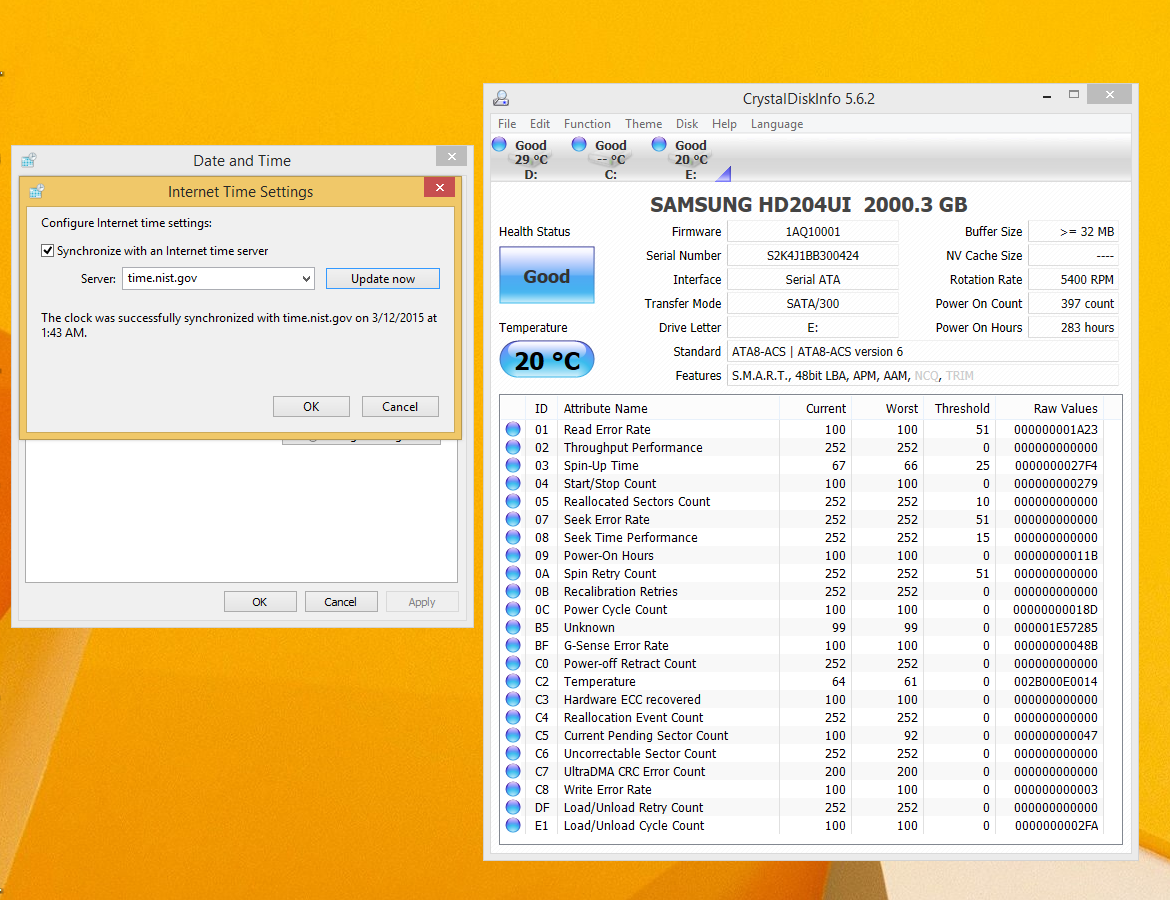The image size is (1170, 900).
Task: Click the Date and Time title bar icon
Action: [29, 160]
